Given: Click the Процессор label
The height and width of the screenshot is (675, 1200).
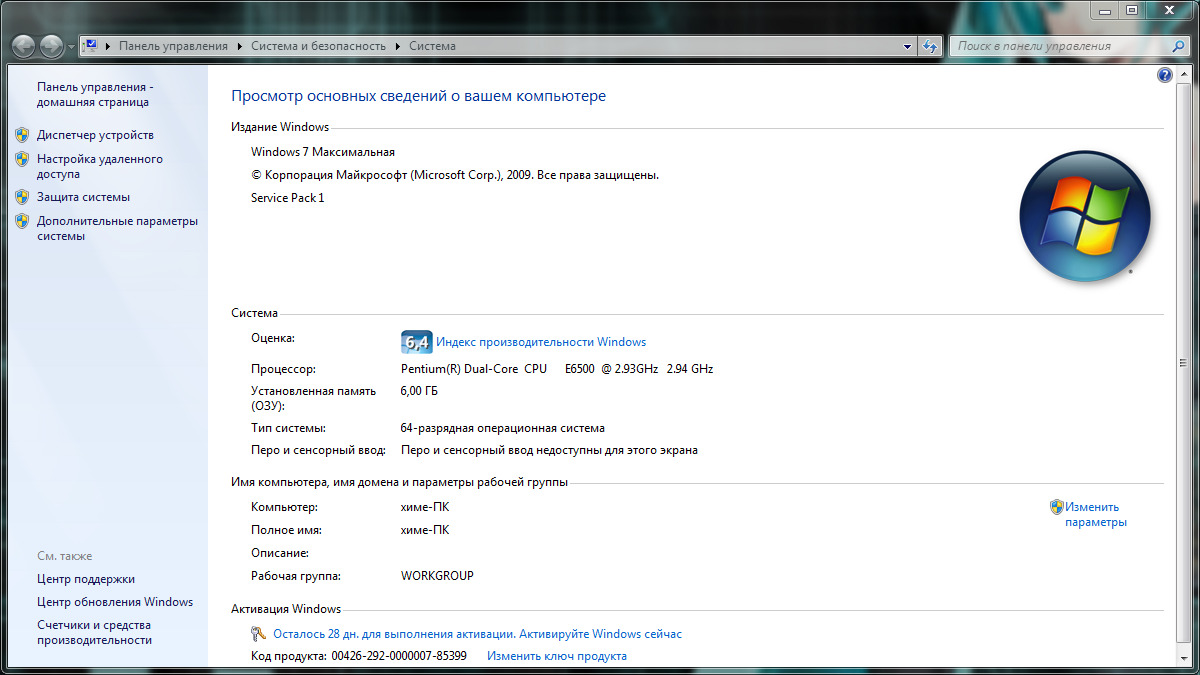Looking at the screenshot, I should (283, 369).
